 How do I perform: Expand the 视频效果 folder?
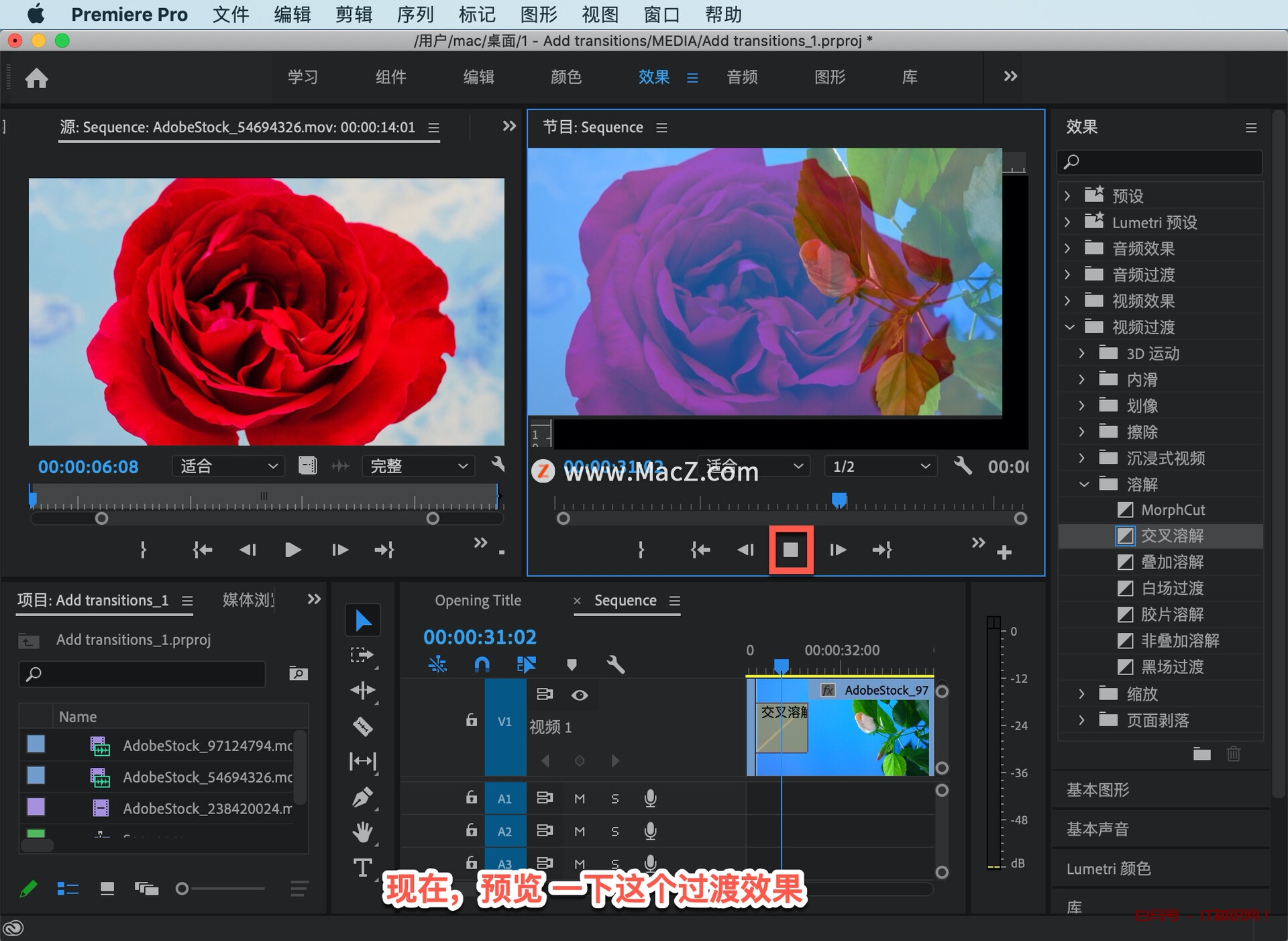tap(1068, 301)
